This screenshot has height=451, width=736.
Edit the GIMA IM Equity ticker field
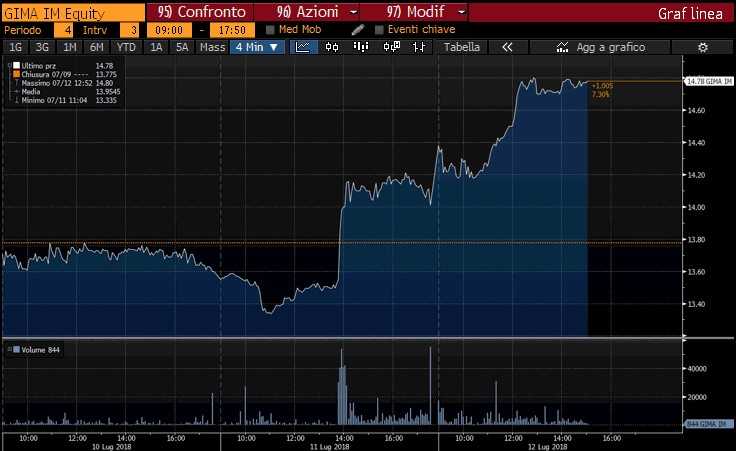click(x=74, y=13)
